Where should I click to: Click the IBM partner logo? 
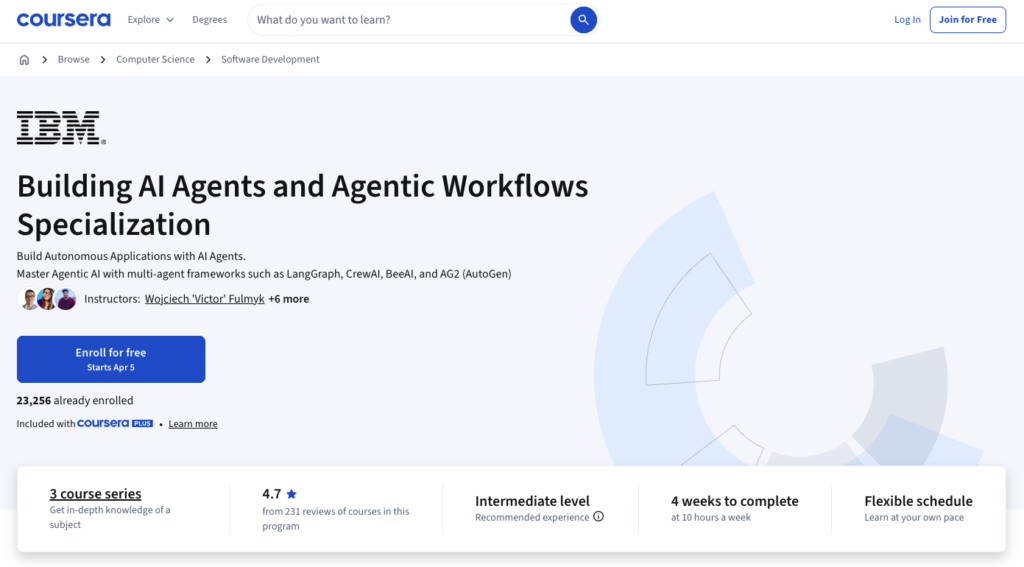[x=61, y=127]
